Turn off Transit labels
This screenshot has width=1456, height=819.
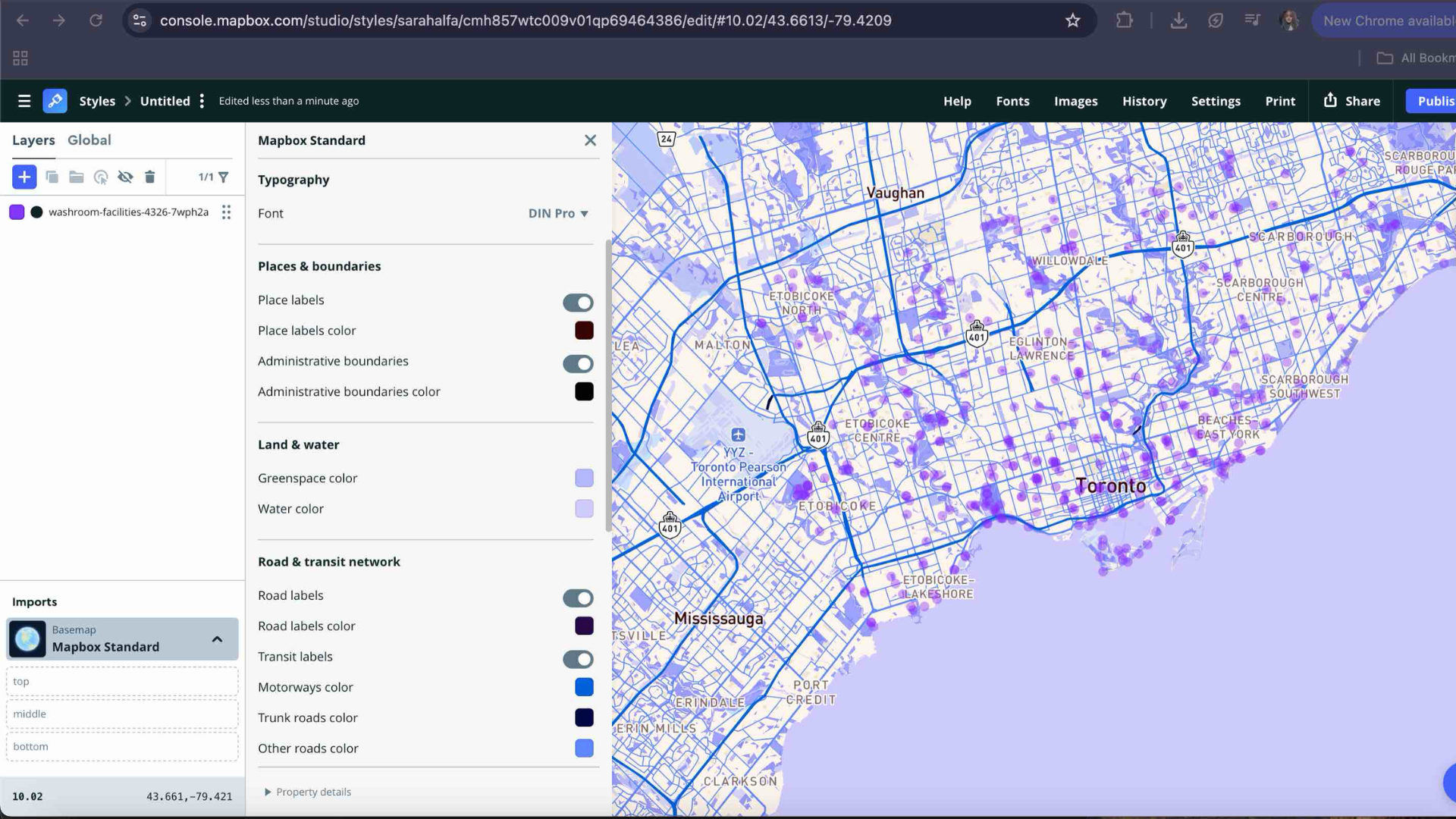[578, 659]
